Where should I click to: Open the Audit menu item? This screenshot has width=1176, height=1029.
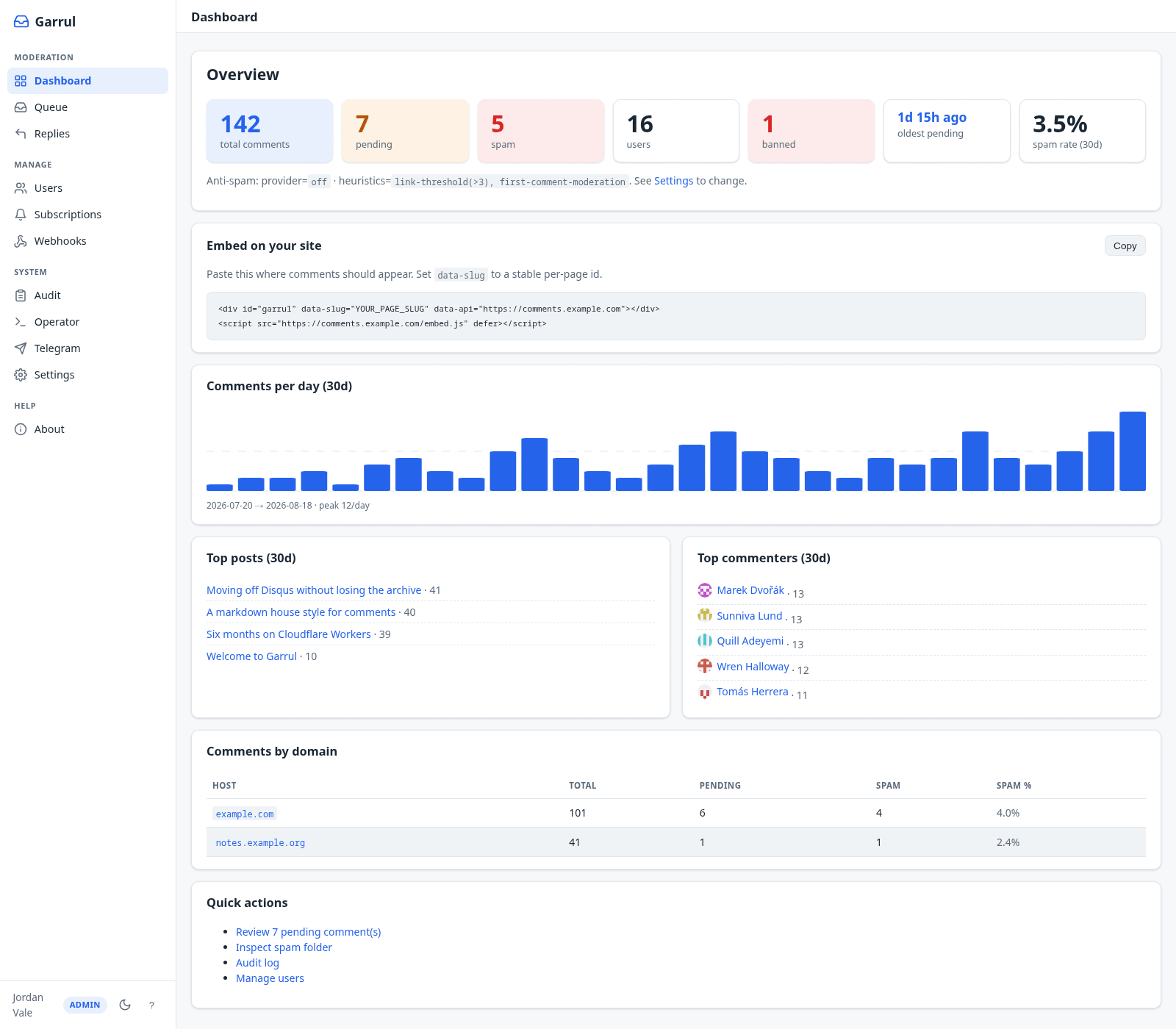[x=87, y=295]
